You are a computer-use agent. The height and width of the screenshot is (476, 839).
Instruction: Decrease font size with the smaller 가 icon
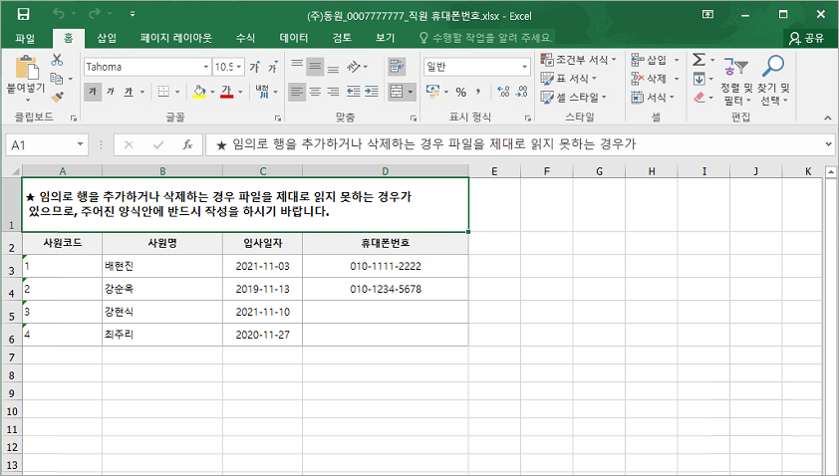pos(273,67)
